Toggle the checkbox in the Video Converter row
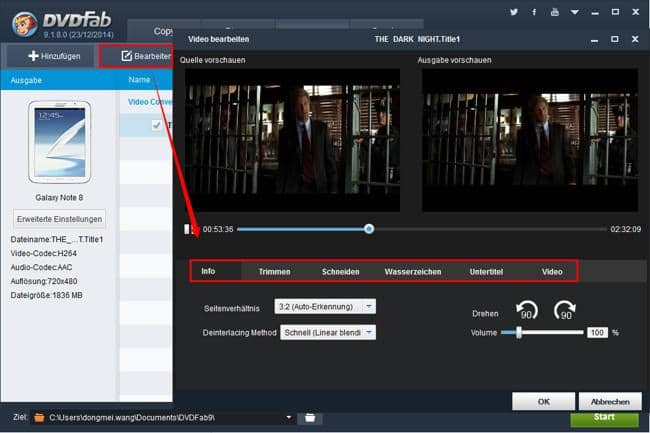This screenshot has height=433, width=650. tap(156, 125)
